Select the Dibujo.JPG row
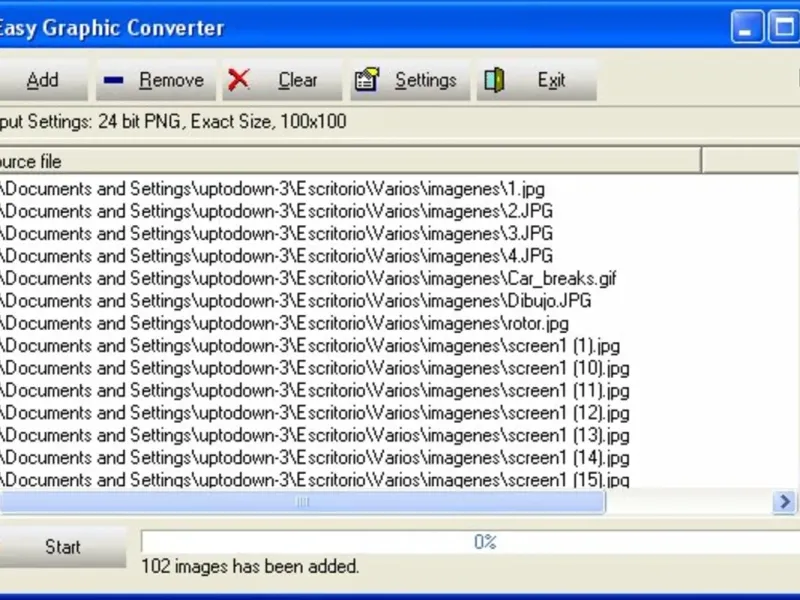 point(296,301)
